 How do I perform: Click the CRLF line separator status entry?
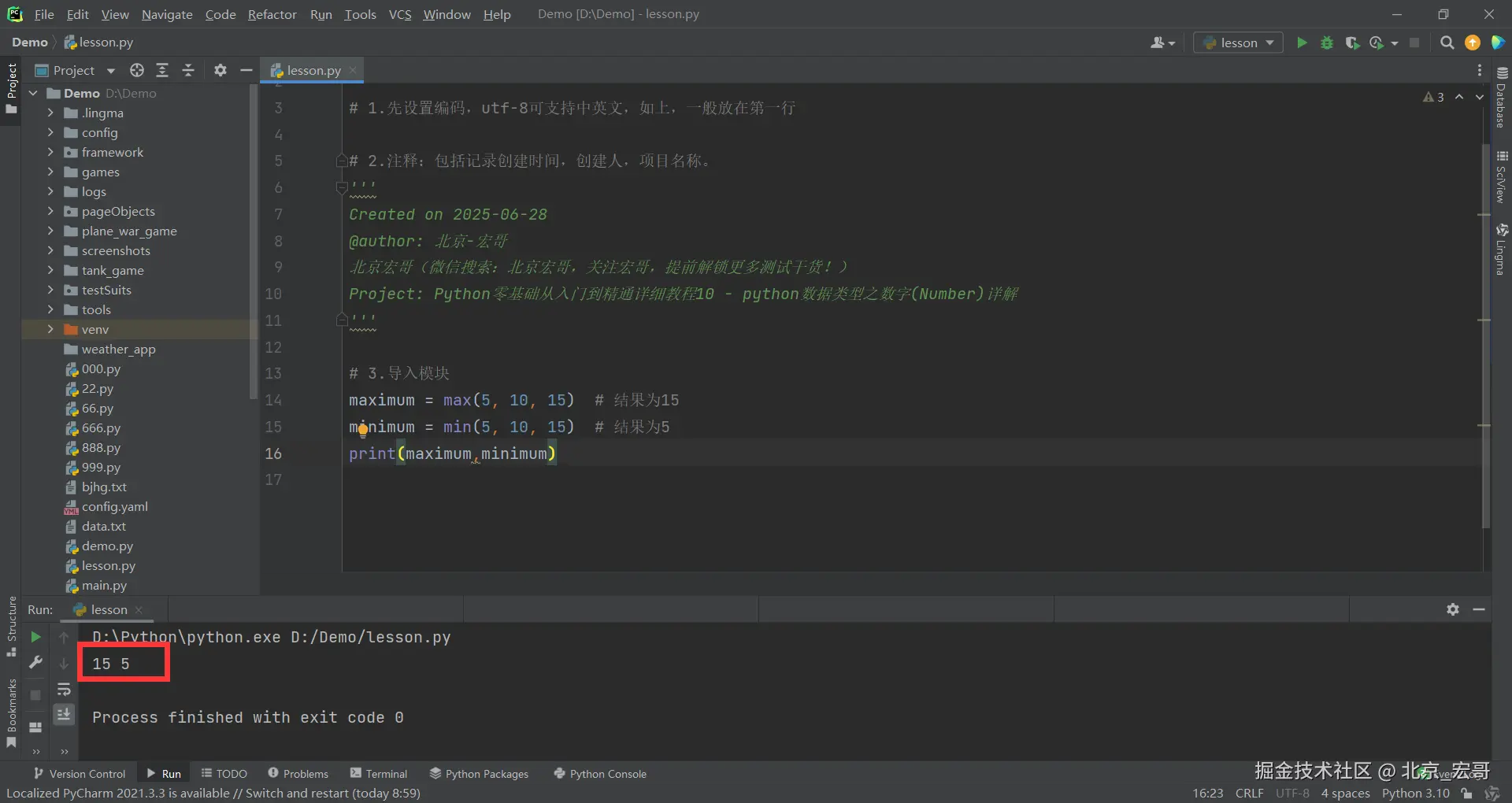click(1250, 793)
